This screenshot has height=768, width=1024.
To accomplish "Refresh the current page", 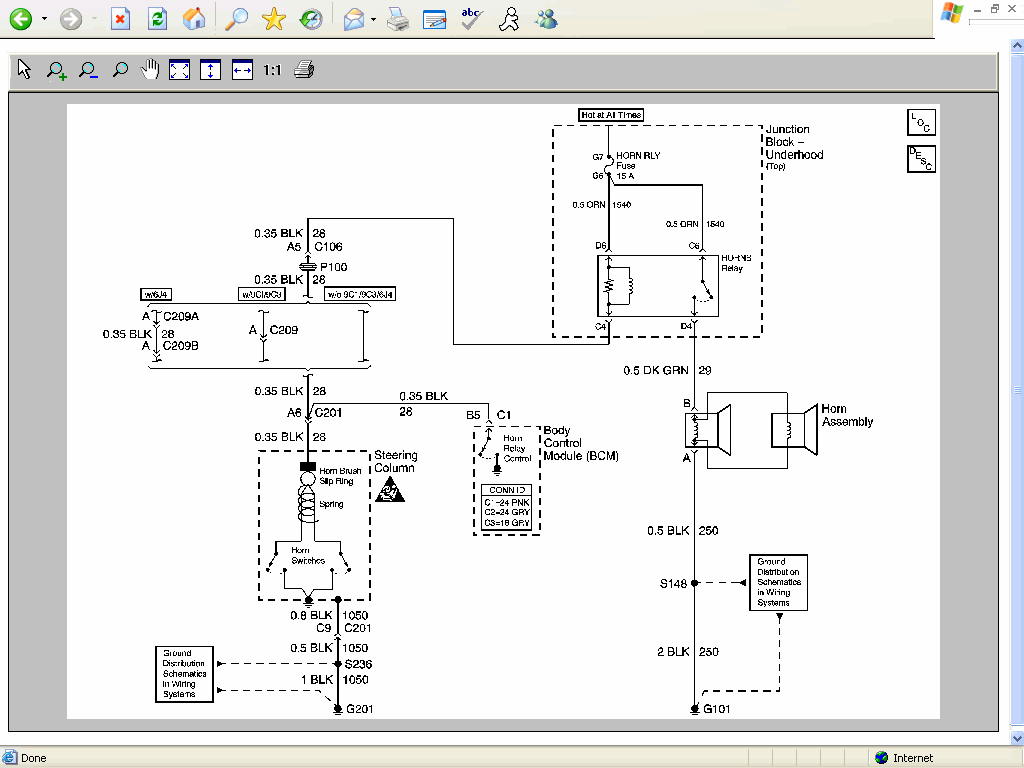I will tap(158, 18).
